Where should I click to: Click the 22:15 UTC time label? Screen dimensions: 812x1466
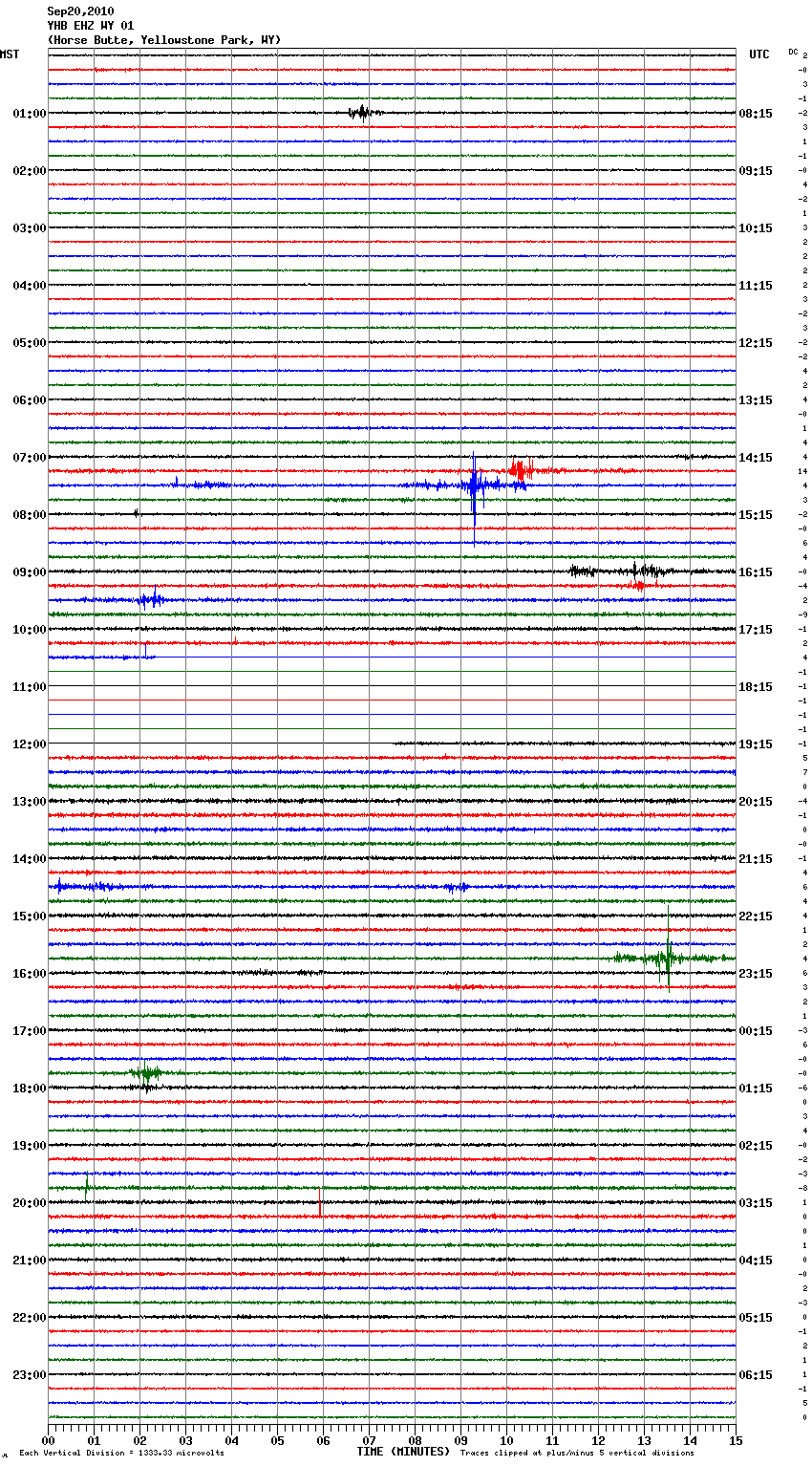(x=756, y=916)
